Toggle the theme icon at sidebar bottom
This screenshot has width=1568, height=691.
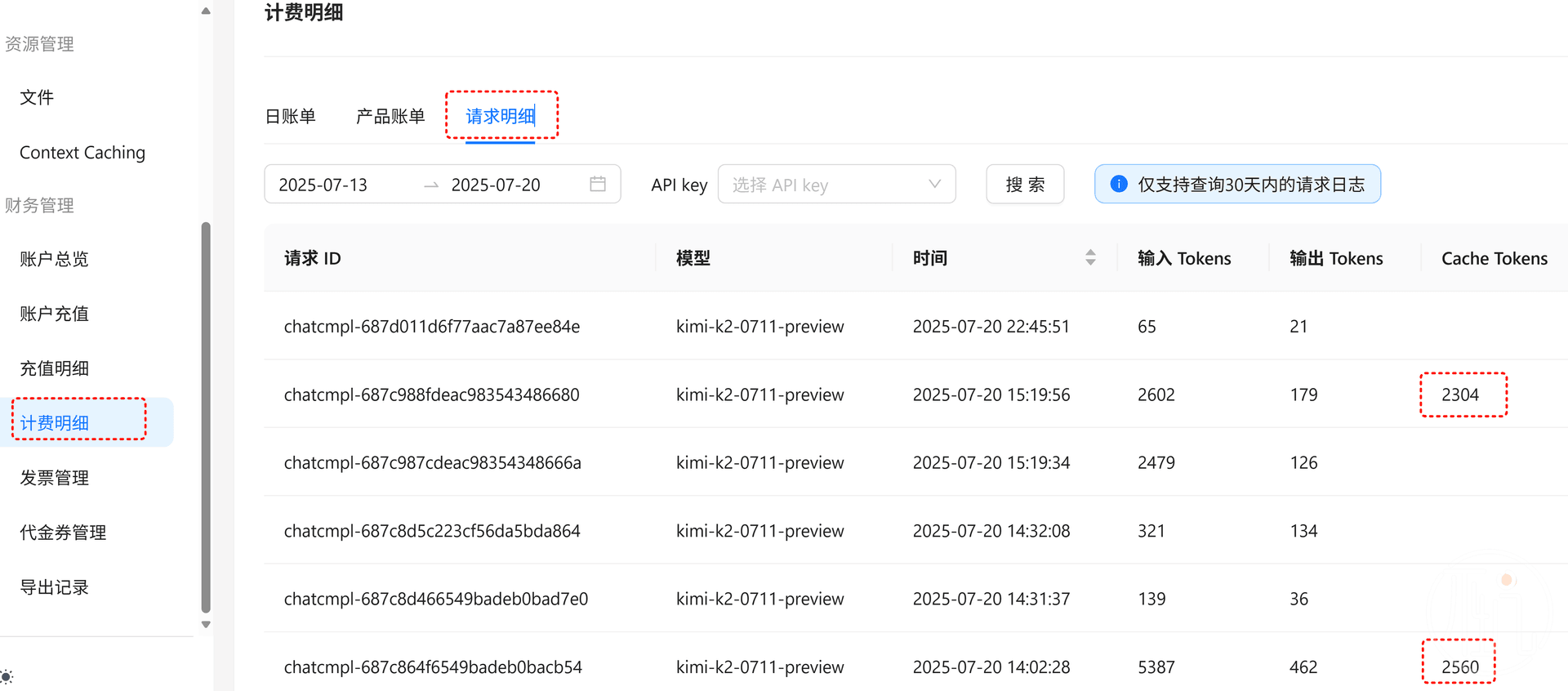click(x=7, y=676)
